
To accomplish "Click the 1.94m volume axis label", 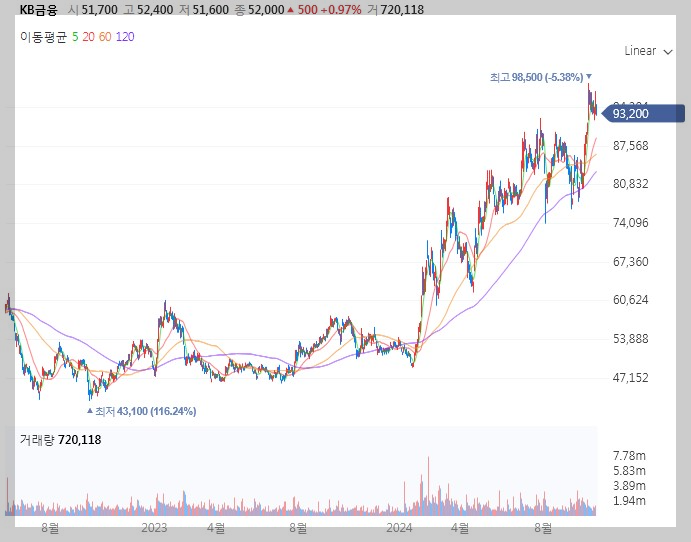I will pyautogui.click(x=629, y=501).
